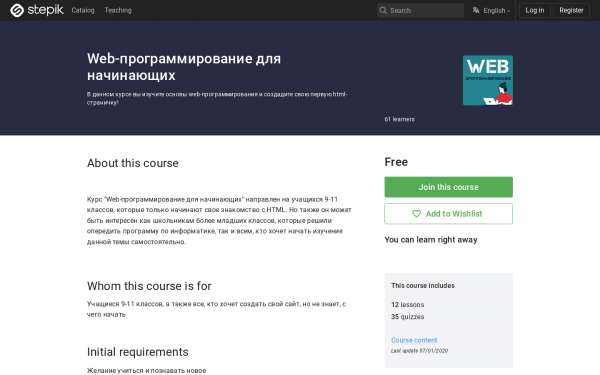
Task: Open the English language dropdown
Action: [x=491, y=10]
